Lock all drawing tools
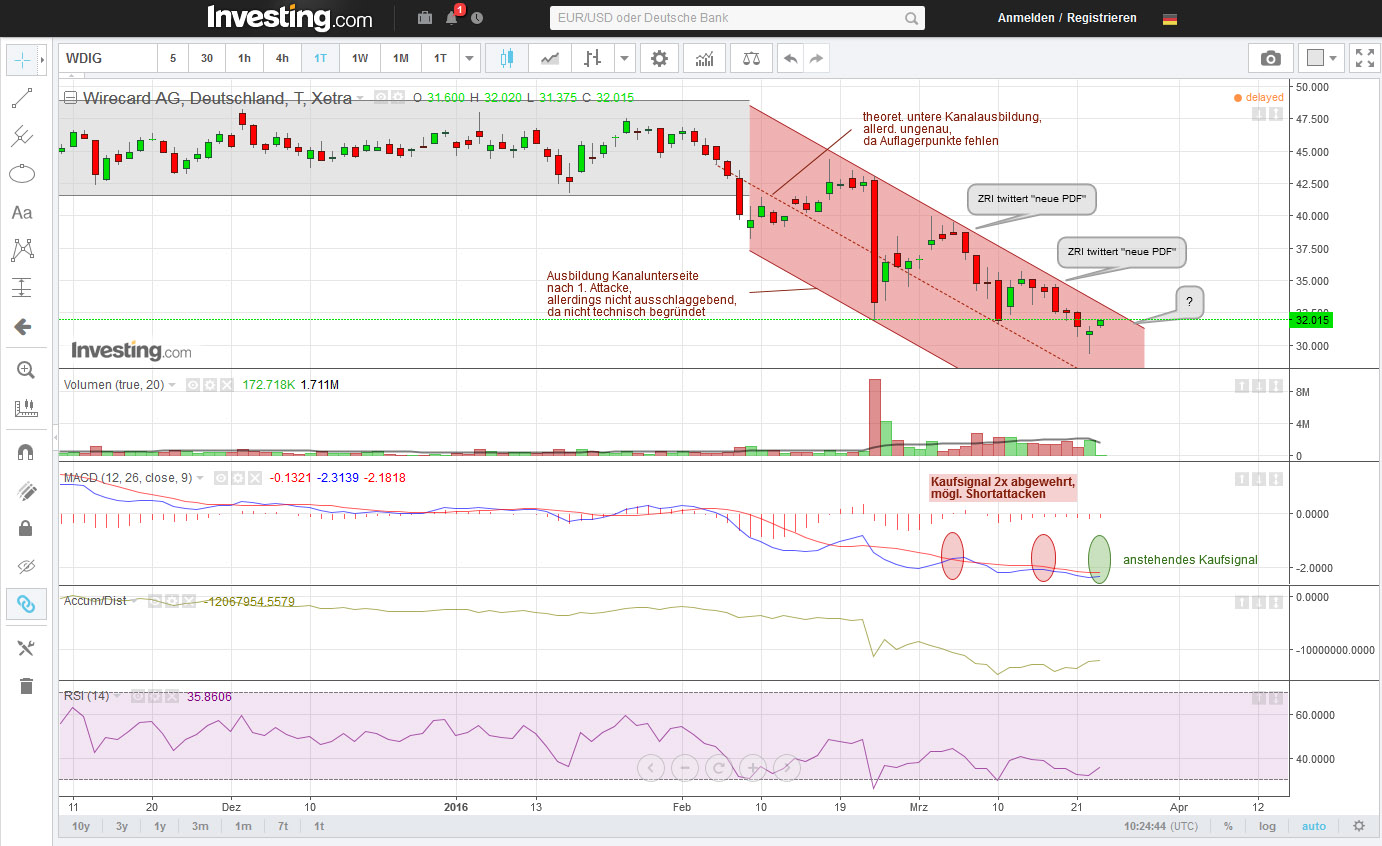The width and height of the screenshot is (1382, 846). pos(26,528)
